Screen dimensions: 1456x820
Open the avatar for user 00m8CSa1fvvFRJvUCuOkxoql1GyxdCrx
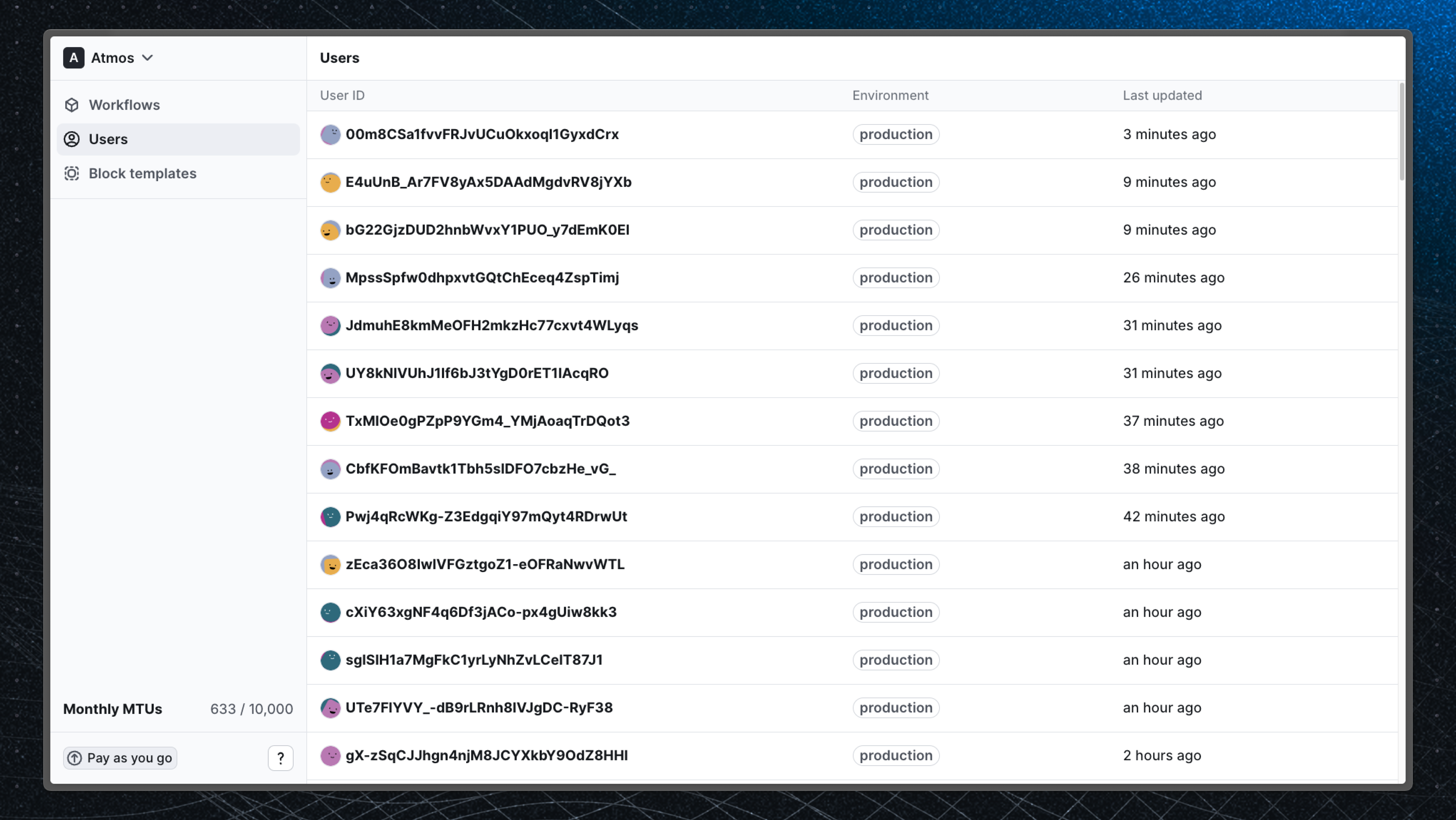(x=331, y=135)
